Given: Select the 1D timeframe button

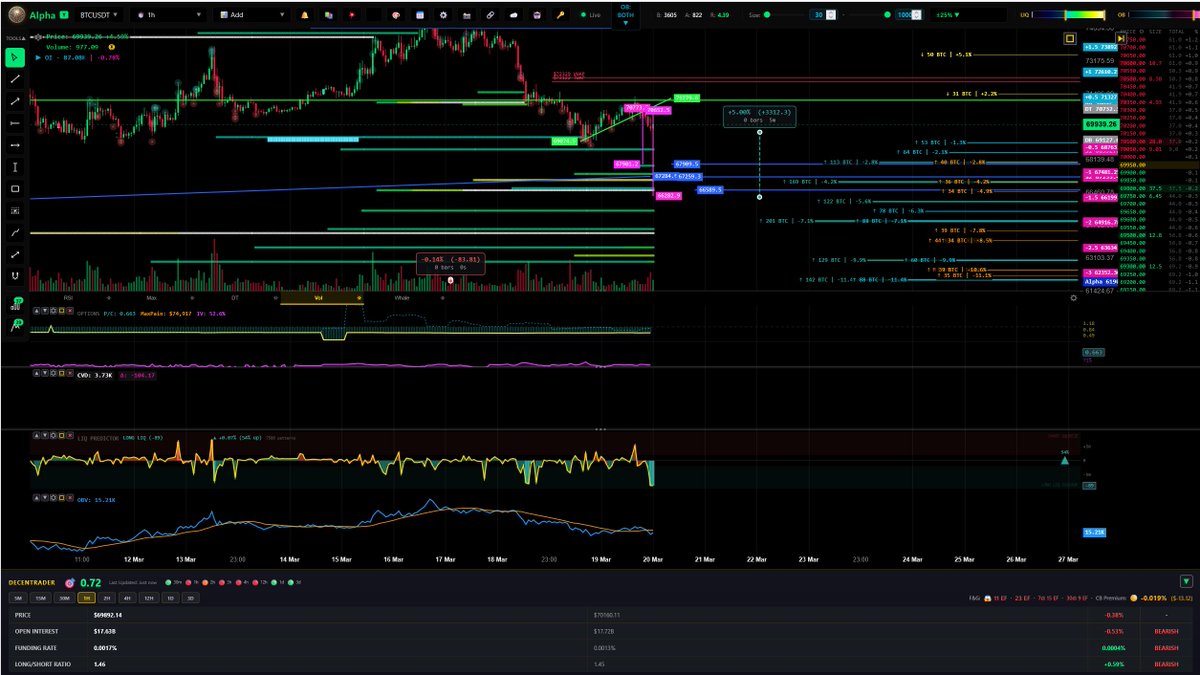Looking at the screenshot, I should click(x=170, y=598).
